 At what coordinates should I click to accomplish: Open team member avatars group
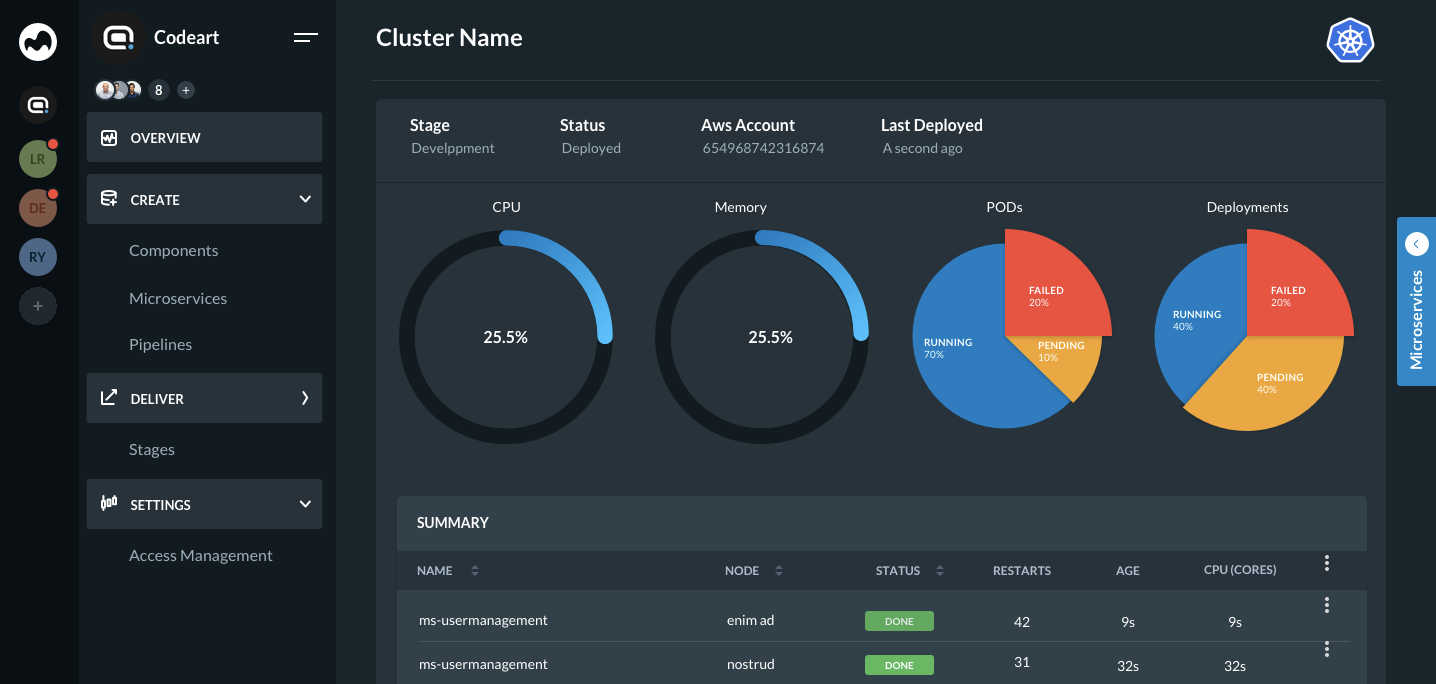[x=118, y=90]
